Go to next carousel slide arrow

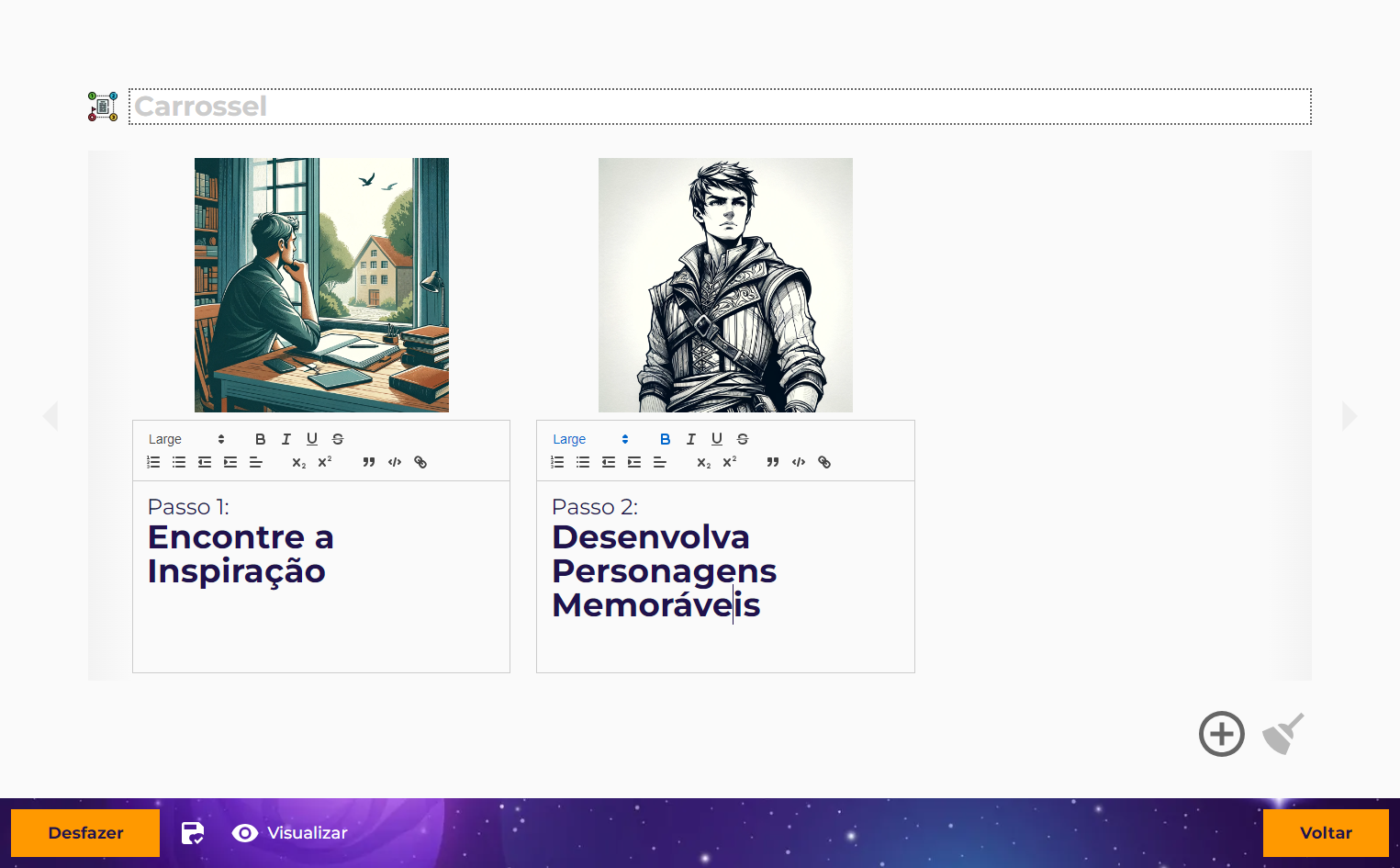coord(1350,415)
